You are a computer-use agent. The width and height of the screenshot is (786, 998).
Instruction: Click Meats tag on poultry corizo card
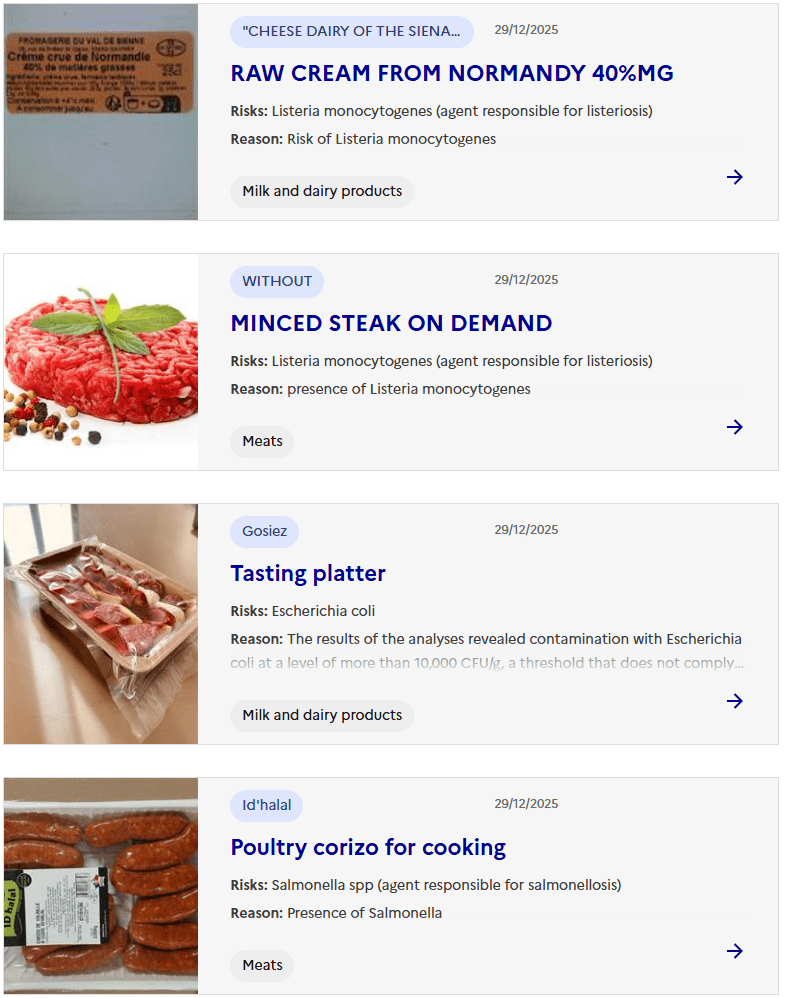pyautogui.click(x=262, y=965)
